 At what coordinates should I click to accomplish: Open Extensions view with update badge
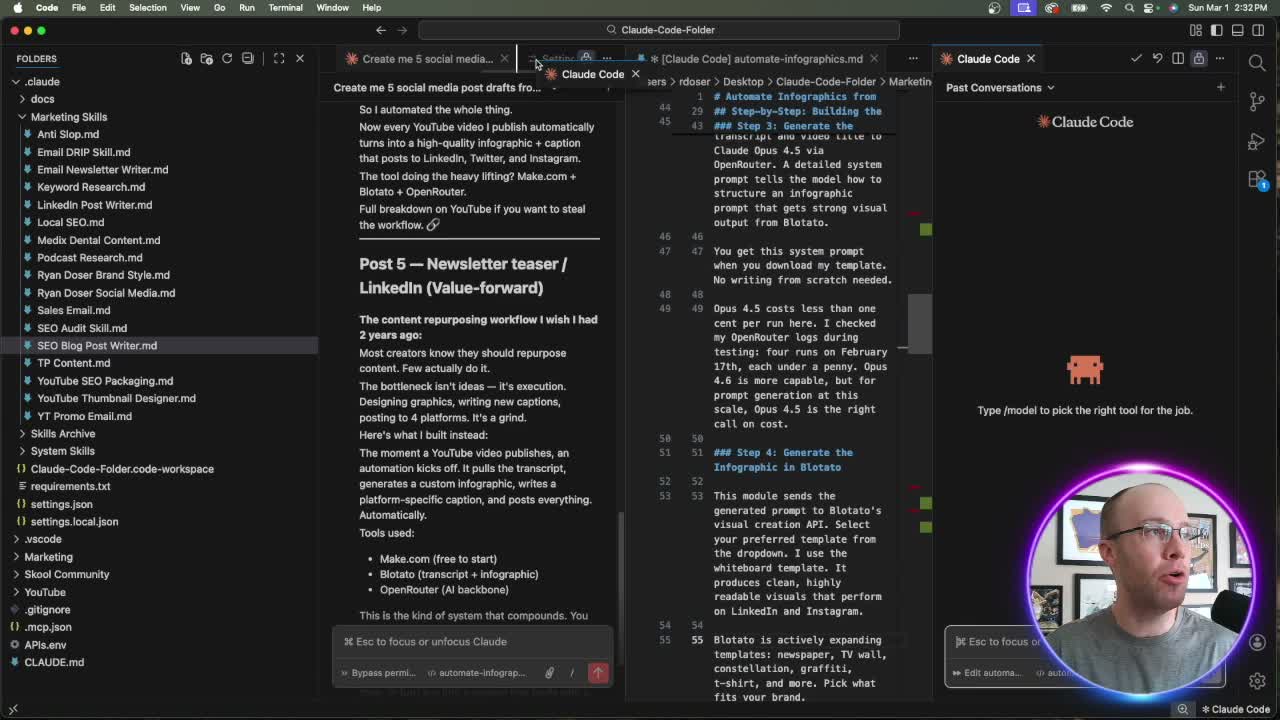(1257, 180)
